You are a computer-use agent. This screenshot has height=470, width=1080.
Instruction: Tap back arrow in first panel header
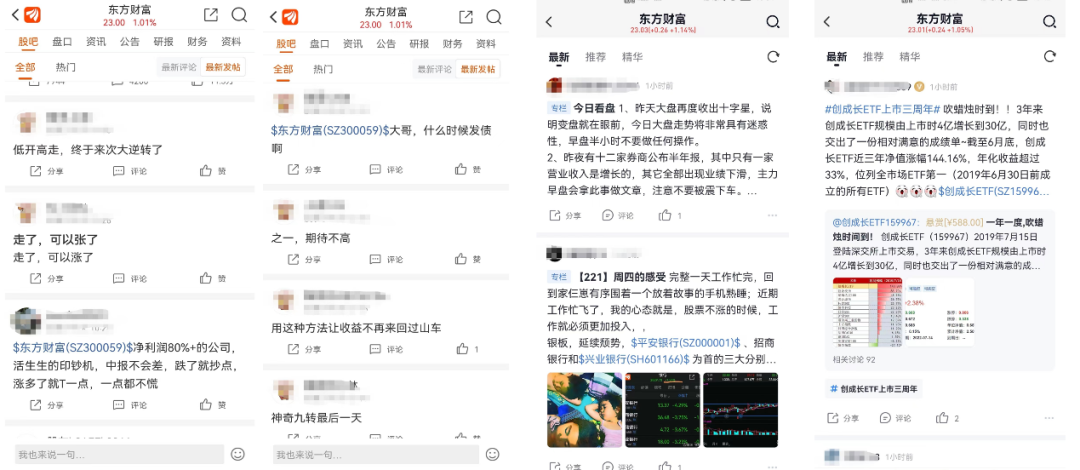15,15
